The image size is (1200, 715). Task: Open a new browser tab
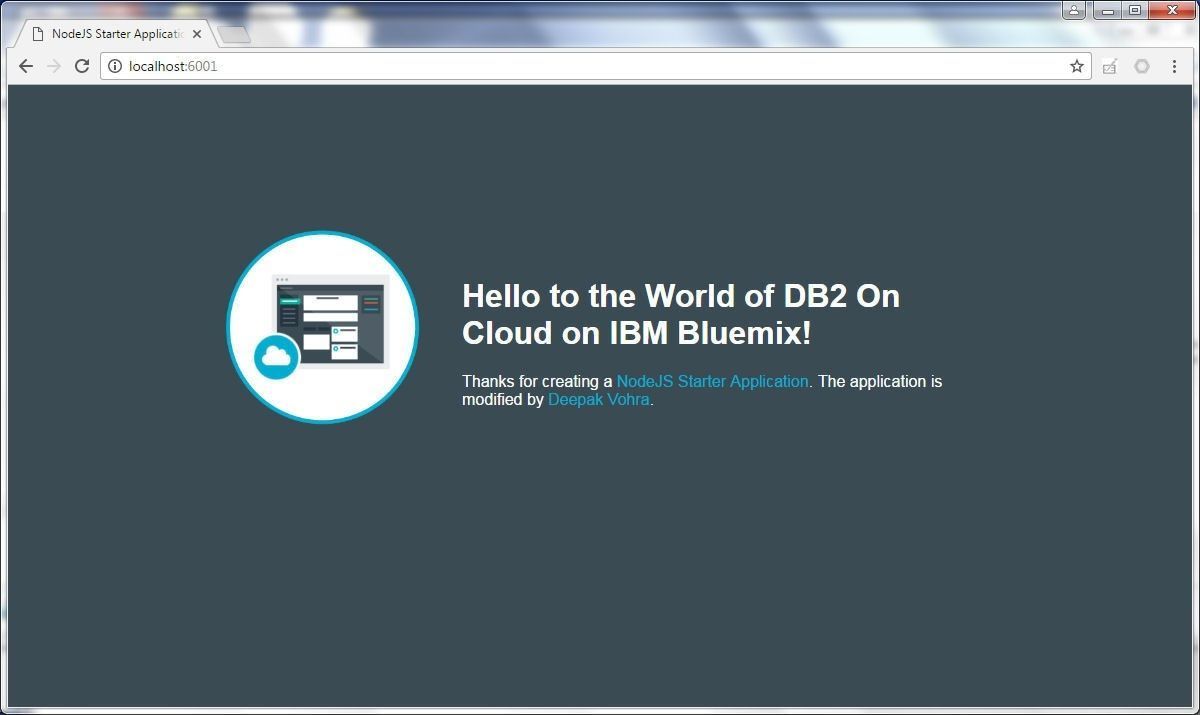click(x=233, y=35)
